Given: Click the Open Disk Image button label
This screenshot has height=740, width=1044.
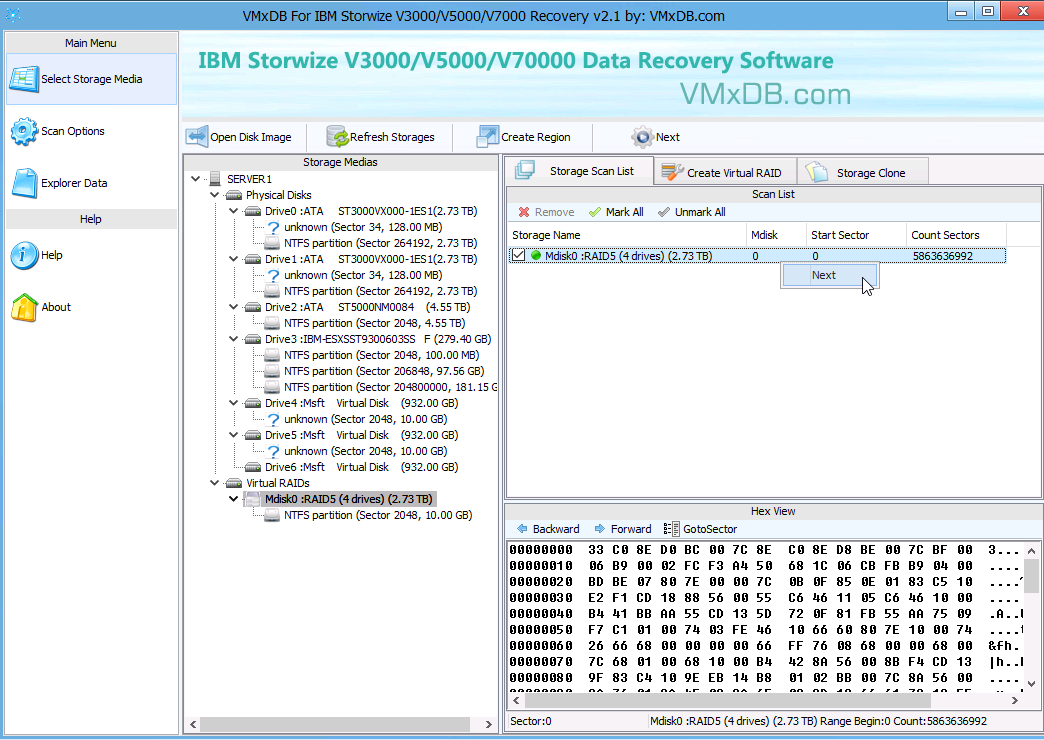Looking at the screenshot, I should 251,137.
